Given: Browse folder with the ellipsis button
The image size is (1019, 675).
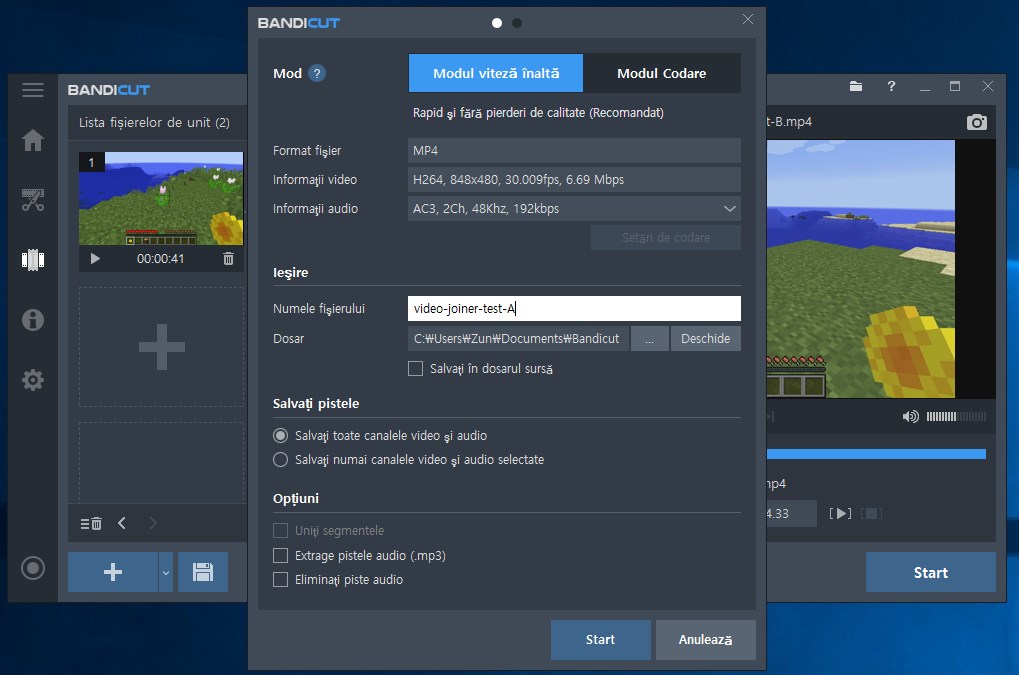Looking at the screenshot, I should (649, 338).
